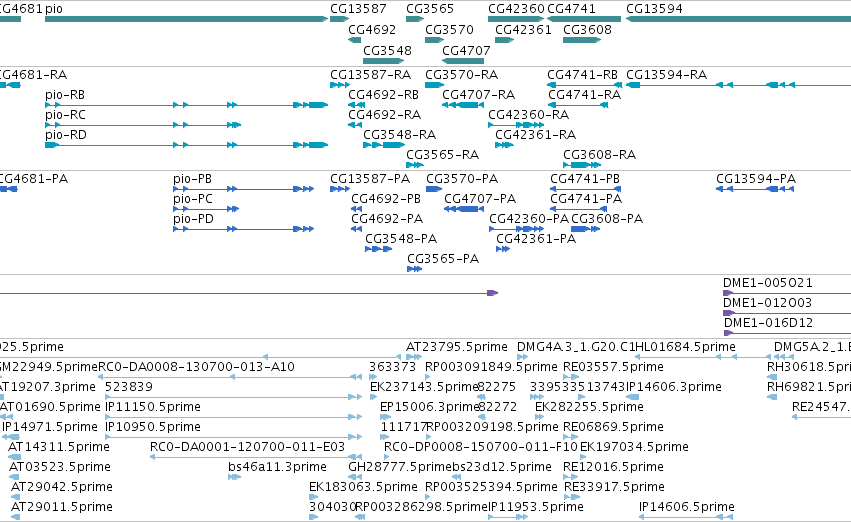This screenshot has width=851, height=522.
Task: Open the CG4741-PB protein feature
Action: [586, 189]
